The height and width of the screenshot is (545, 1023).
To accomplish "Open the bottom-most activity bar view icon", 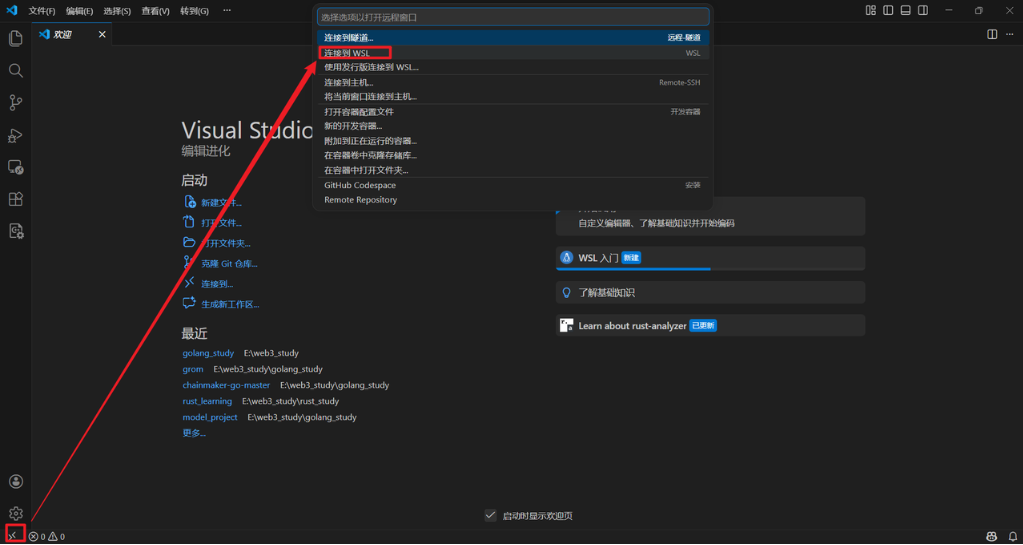I will point(16,230).
